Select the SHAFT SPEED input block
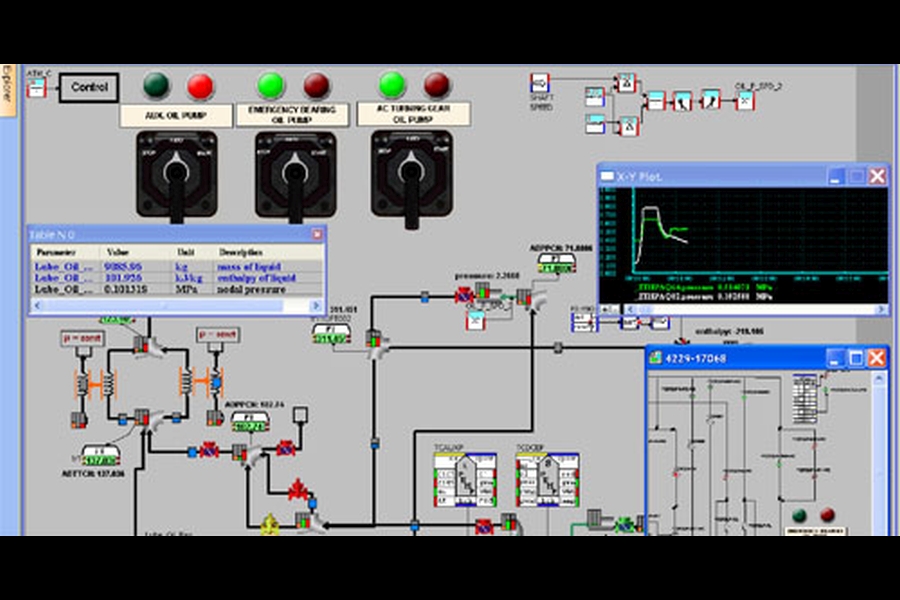The image size is (900, 600). (x=540, y=83)
